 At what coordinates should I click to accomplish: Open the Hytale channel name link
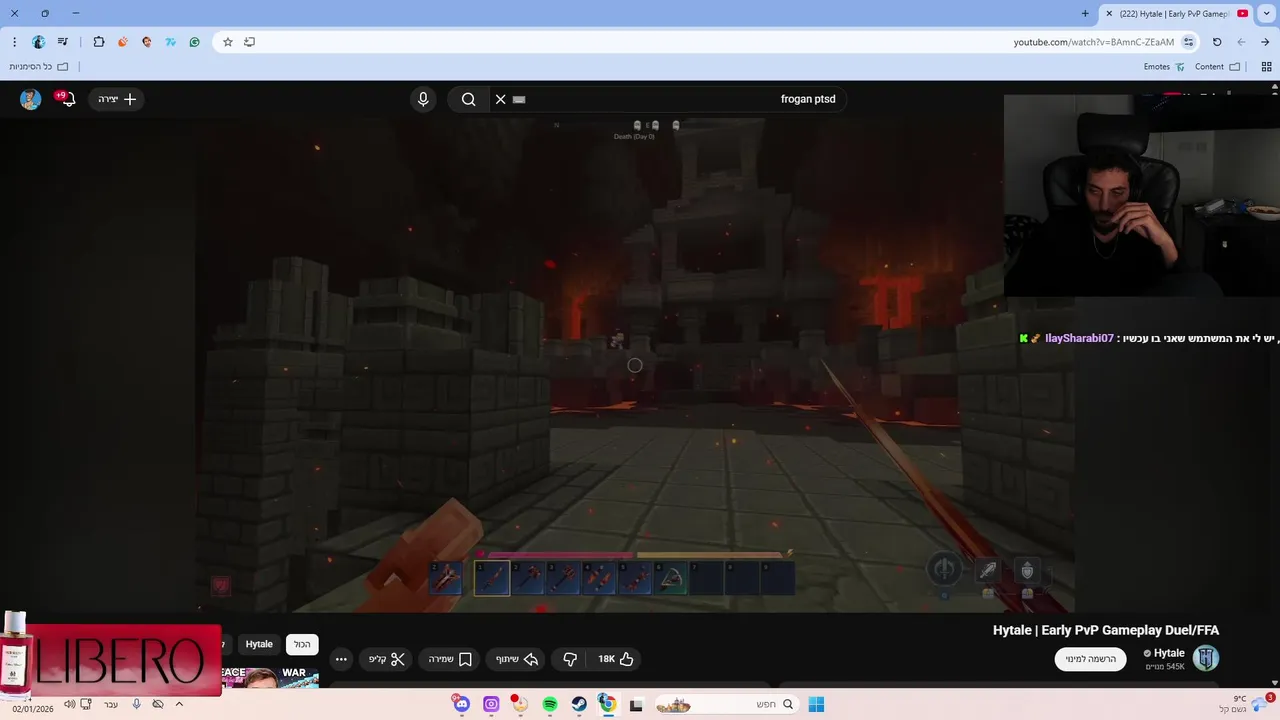pyautogui.click(x=1169, y=653)
